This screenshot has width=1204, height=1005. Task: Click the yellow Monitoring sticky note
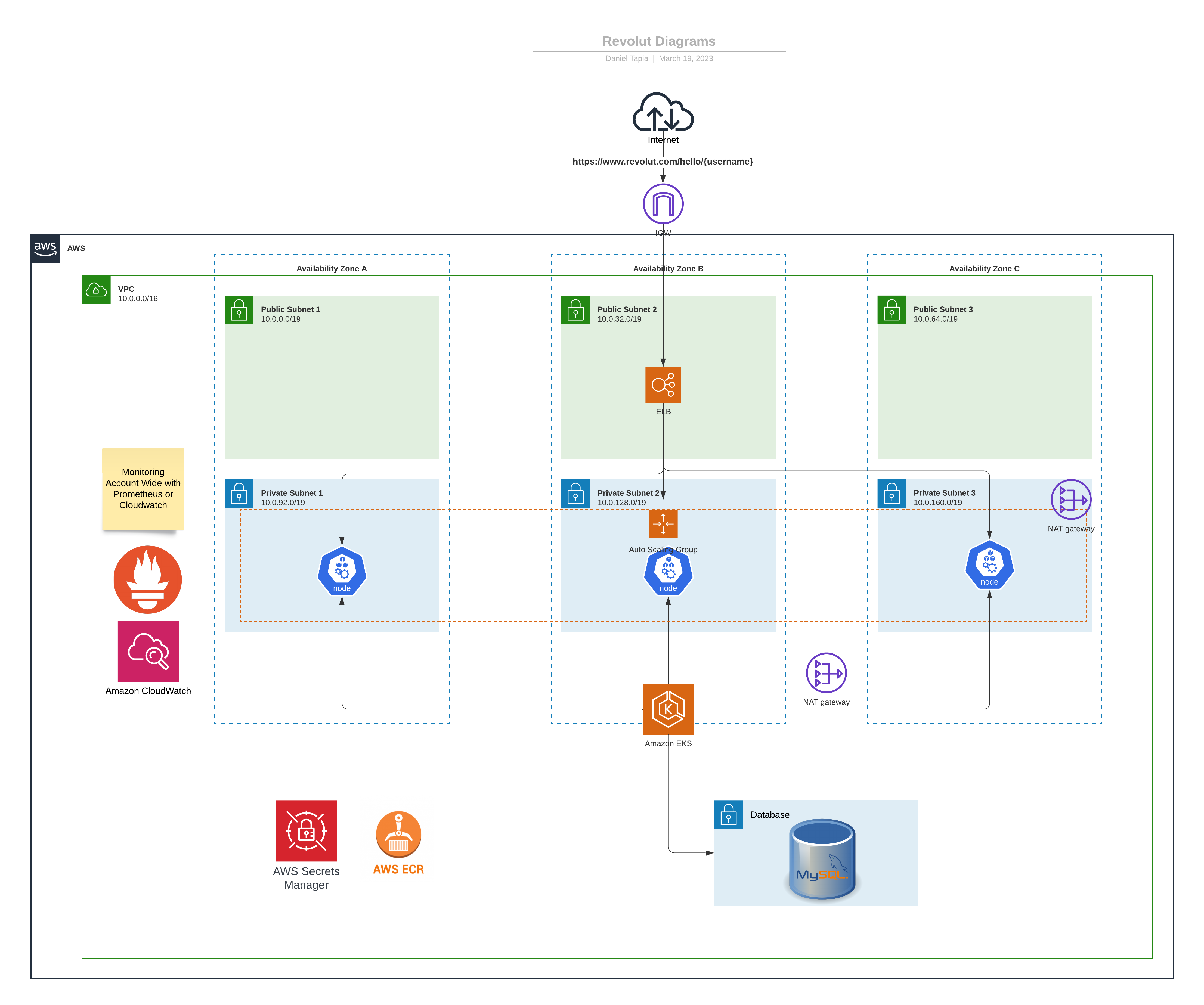(143, 488)
